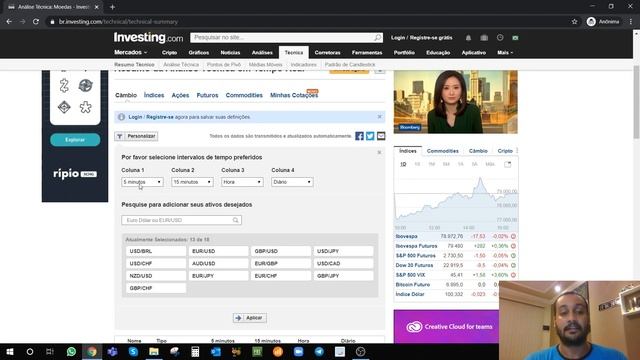Open Calculator from the taskbar
Viewport: 640px width, 360px height.
[195, 351]
